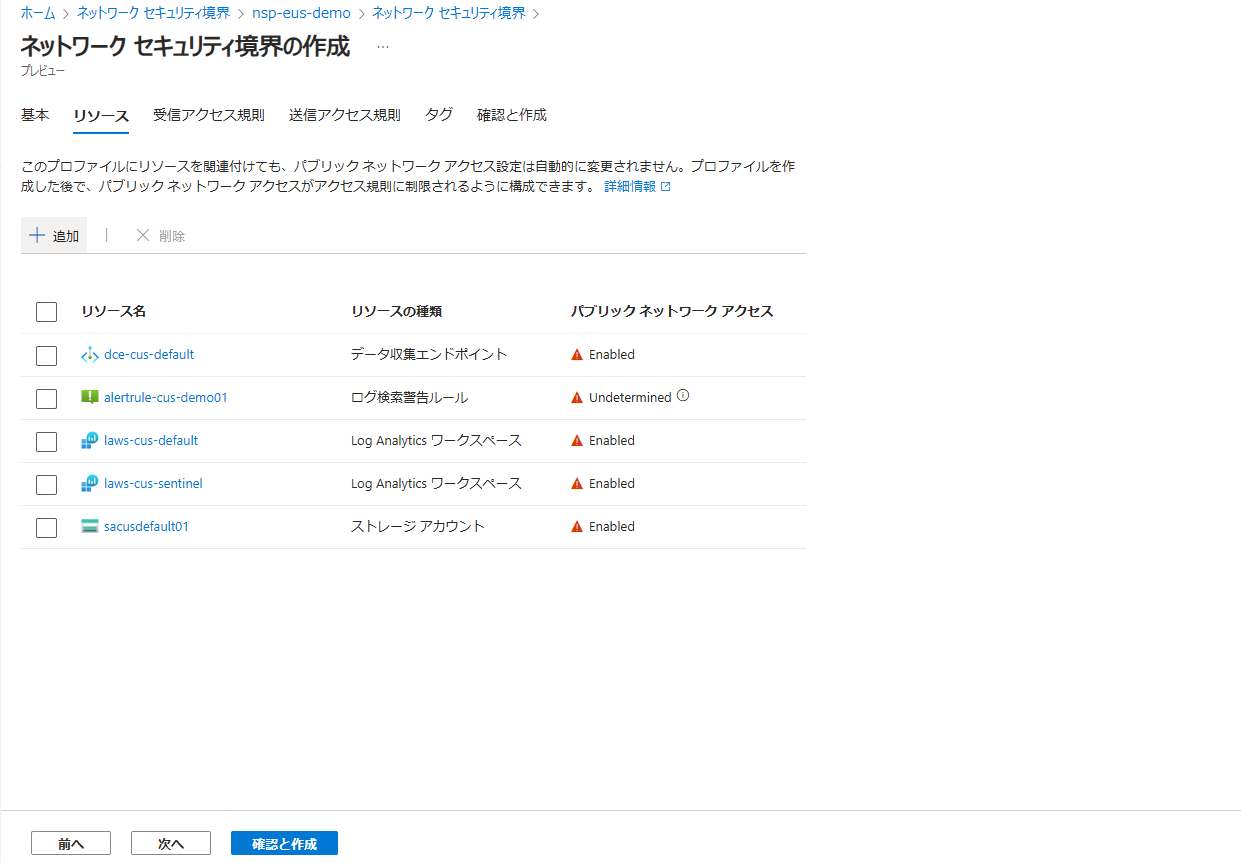Select the リソース tab
Image resolution: width=1241 pixels, height=863 pixels.
(101, 116)
